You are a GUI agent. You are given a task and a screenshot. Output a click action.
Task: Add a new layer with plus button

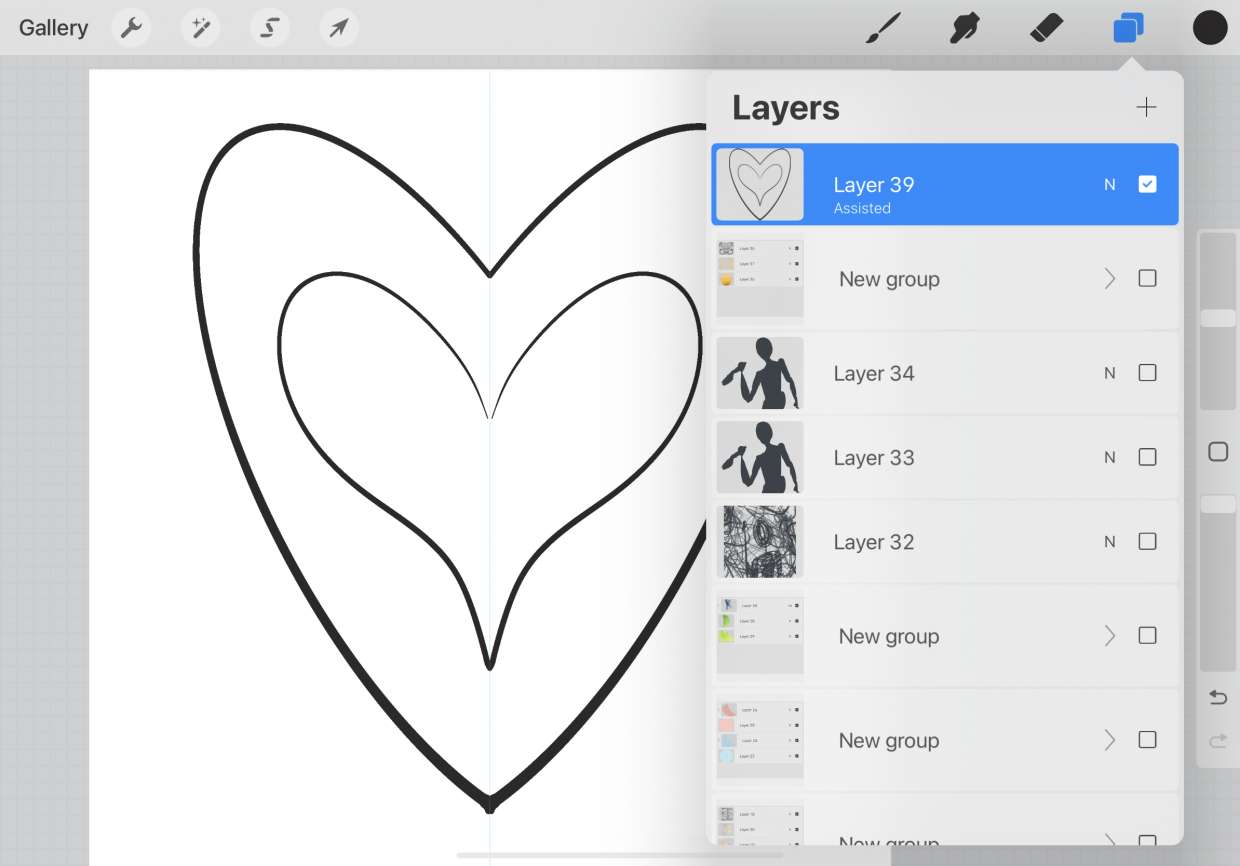click(x=1146, y=108)
